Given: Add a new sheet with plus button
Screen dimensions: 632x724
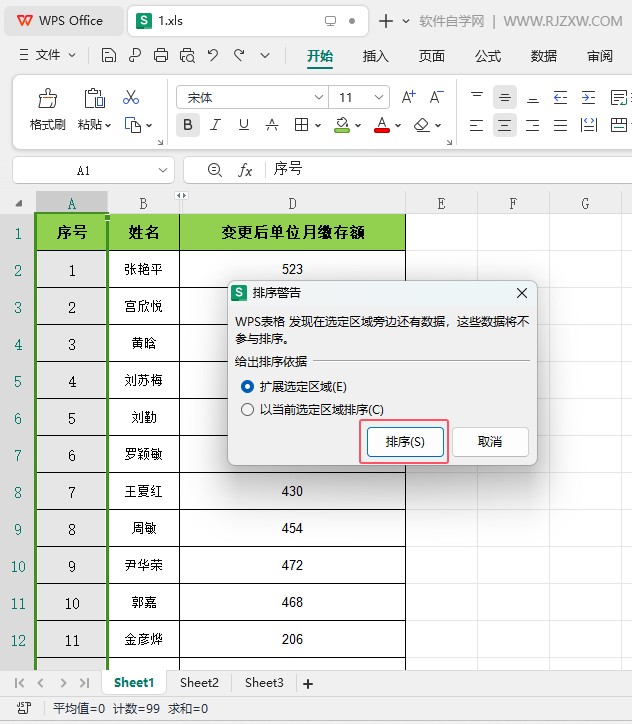Looking at the screenshot, I should coord(308,683).
